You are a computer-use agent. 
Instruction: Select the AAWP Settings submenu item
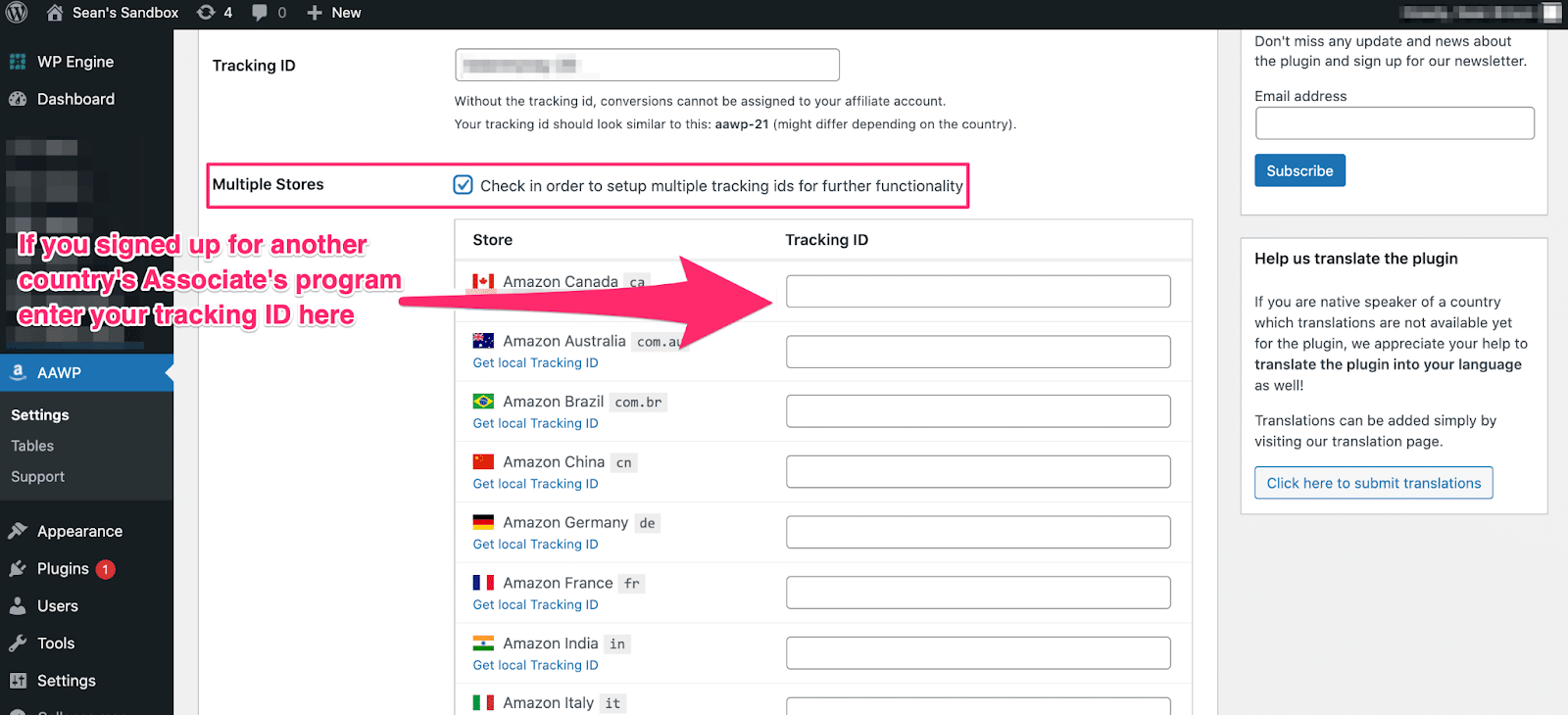(x=40, y=415)
